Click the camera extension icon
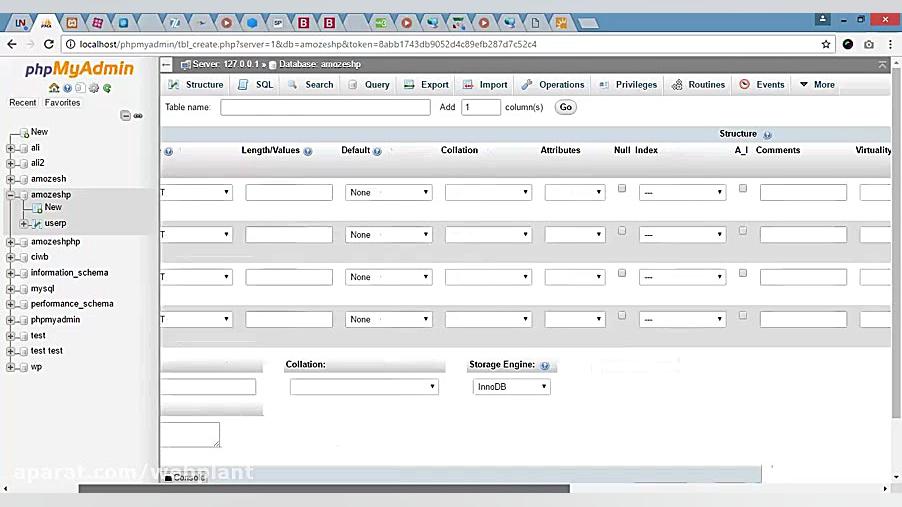902x507 pixels. coord(869,44)
